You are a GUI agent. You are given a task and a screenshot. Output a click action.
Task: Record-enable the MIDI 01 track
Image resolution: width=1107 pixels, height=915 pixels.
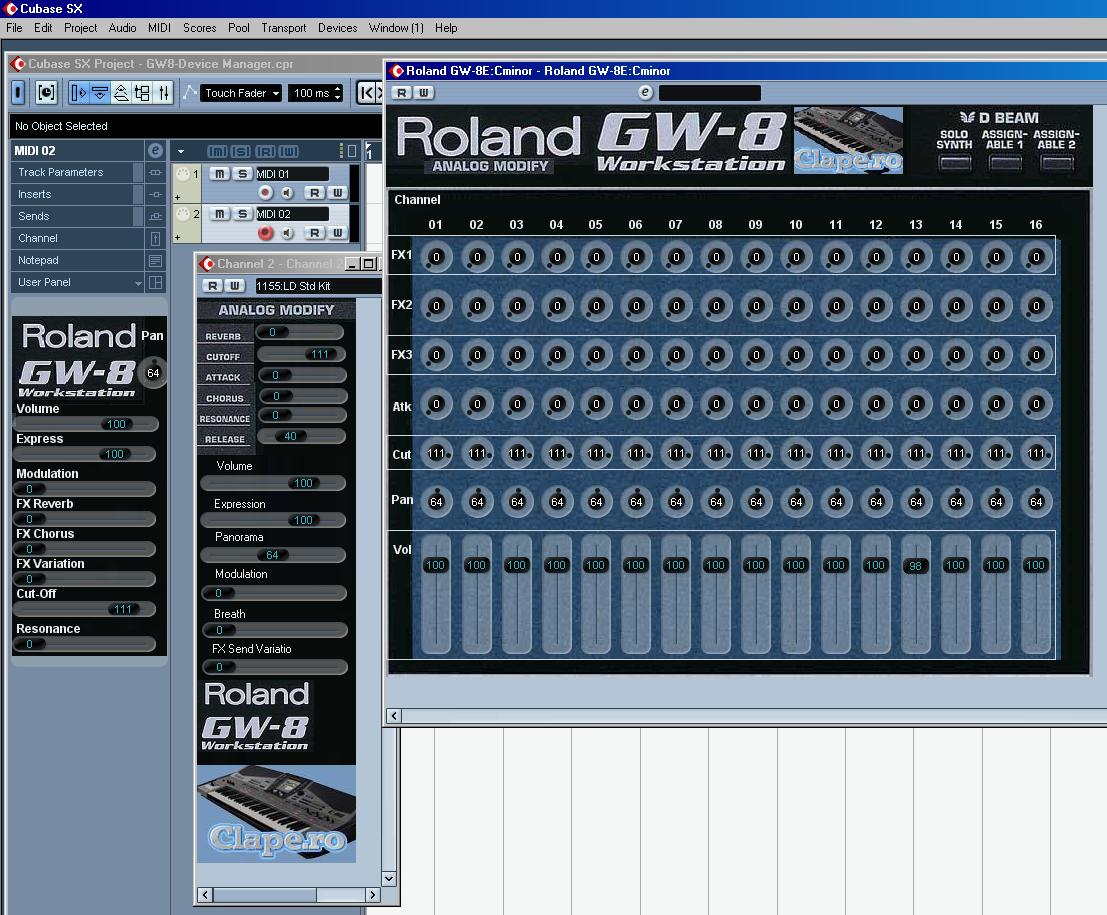(x=265, y=193)
